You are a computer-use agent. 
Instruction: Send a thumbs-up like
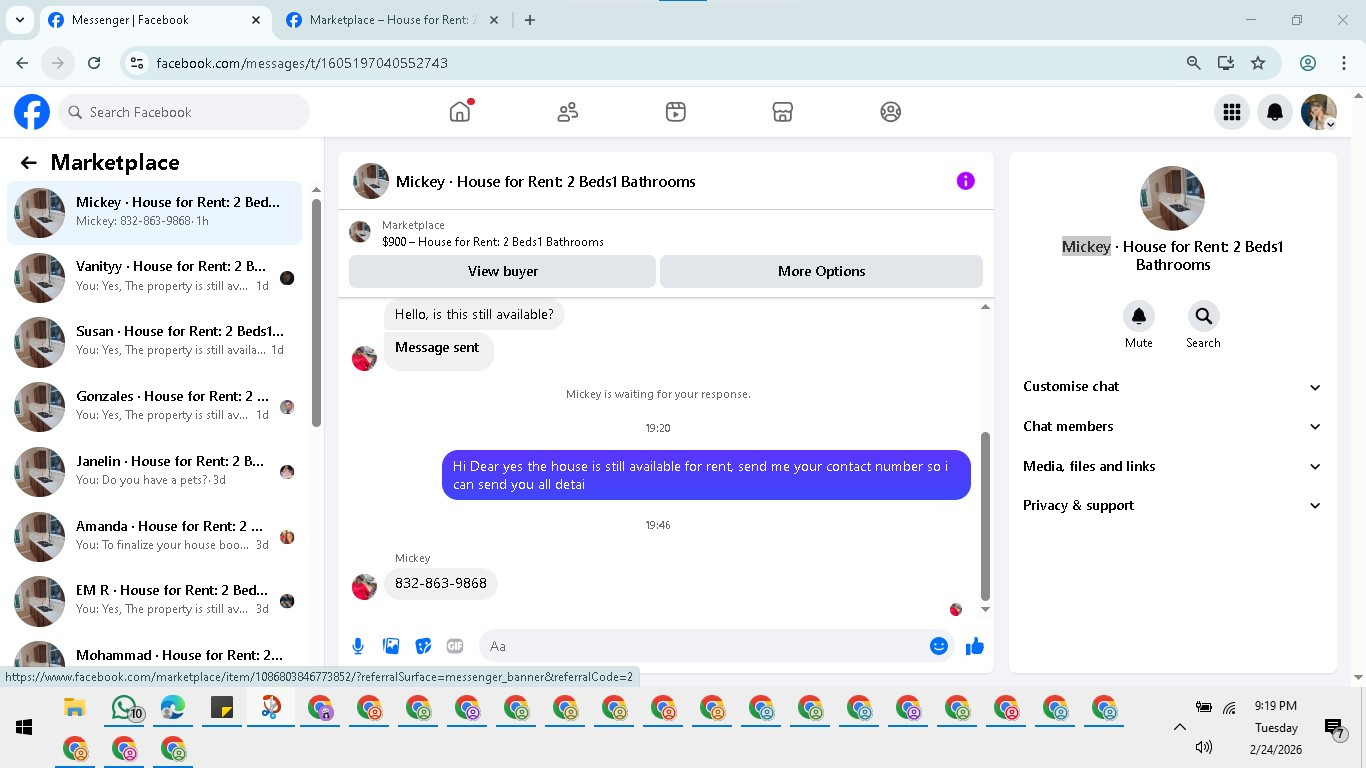click(975, 646)
